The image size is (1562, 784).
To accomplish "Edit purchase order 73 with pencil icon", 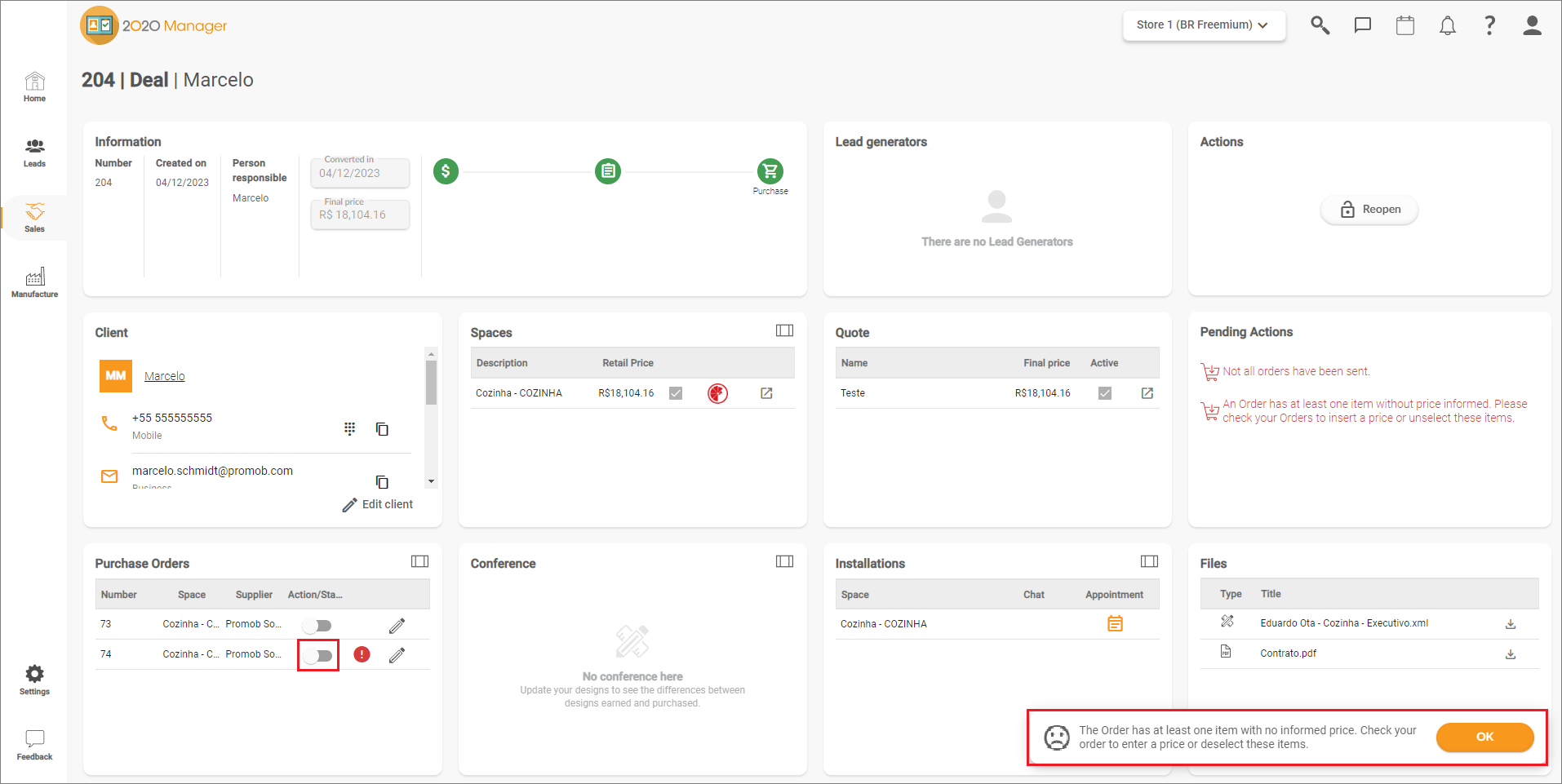I will 397,626.
